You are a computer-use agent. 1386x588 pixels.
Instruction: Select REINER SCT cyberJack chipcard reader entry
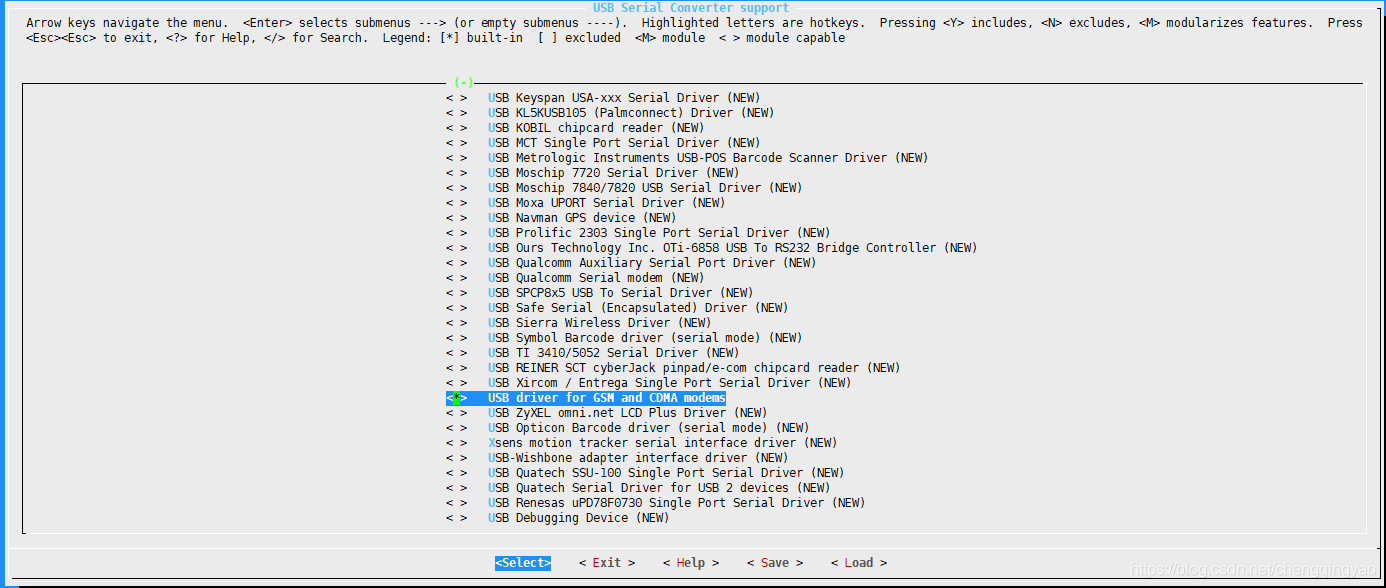(694, 368)
